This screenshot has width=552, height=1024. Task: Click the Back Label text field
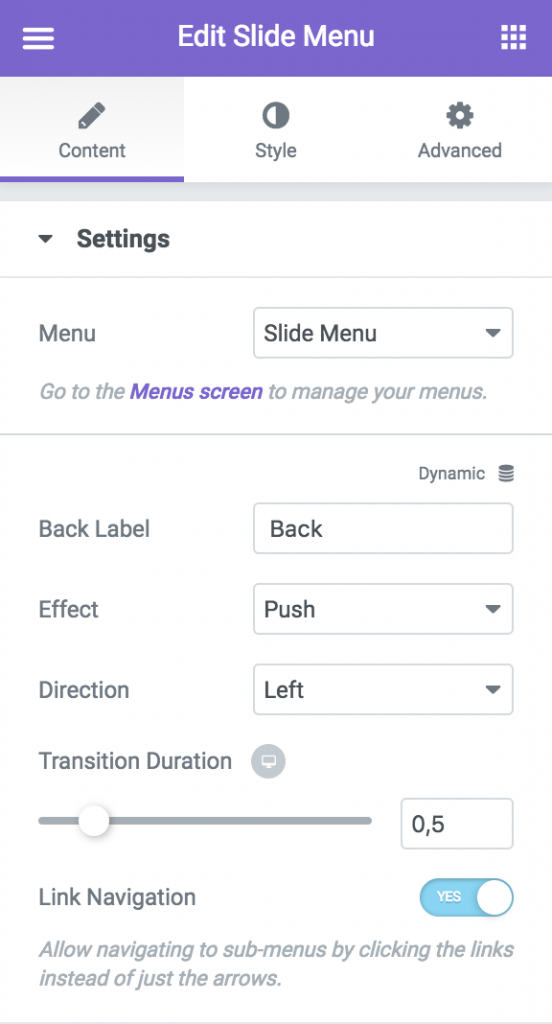click(383, 528)
